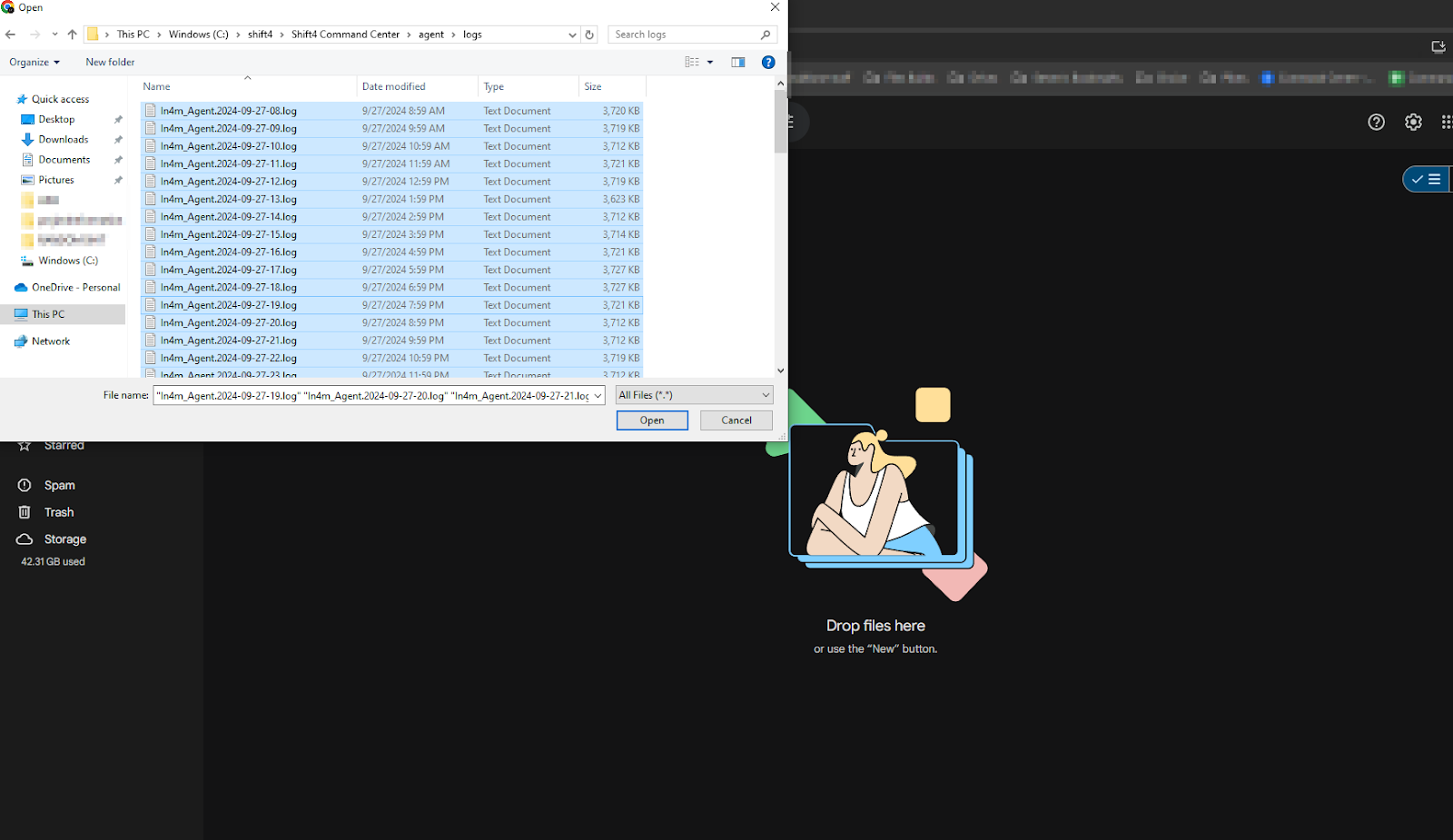This screenshot has height=840, width=1453.
Task: Click the blue Help question mark icon
Action: pos(768,62)
